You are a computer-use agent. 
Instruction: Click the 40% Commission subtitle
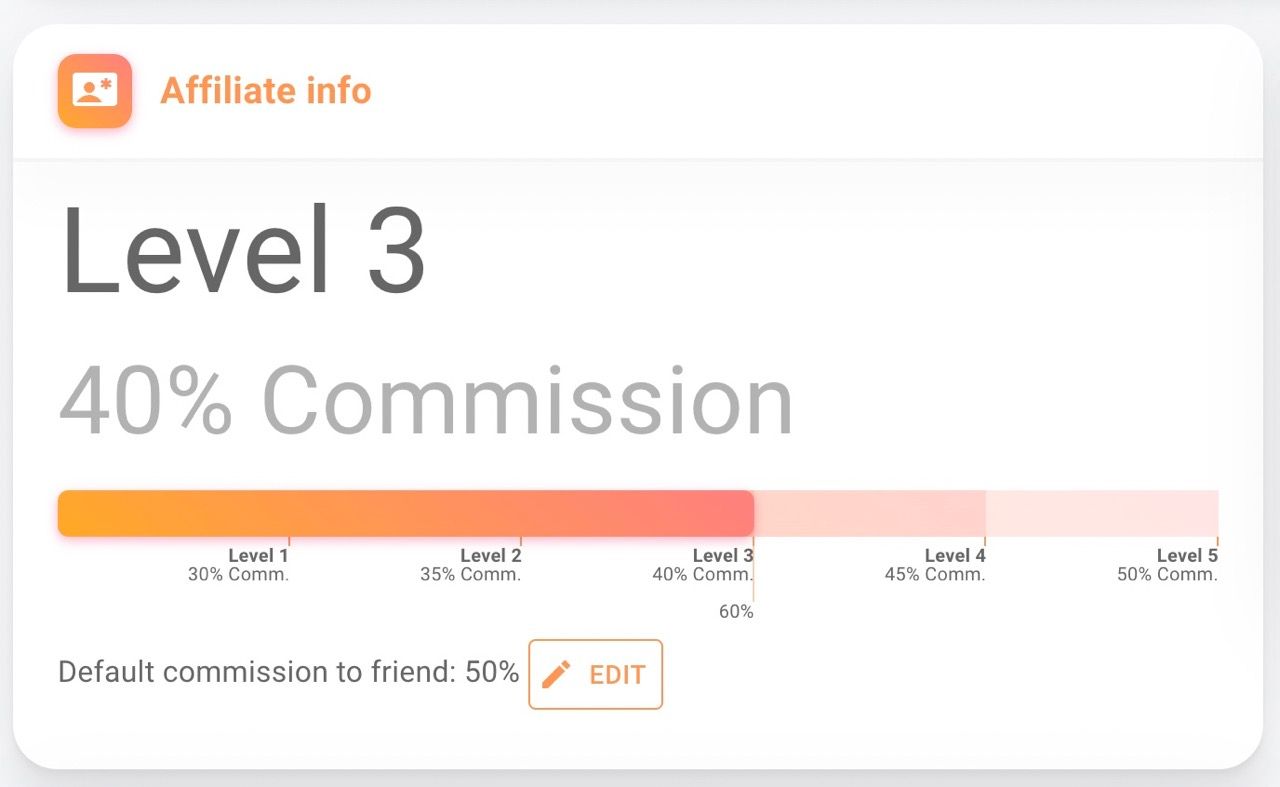426,402
